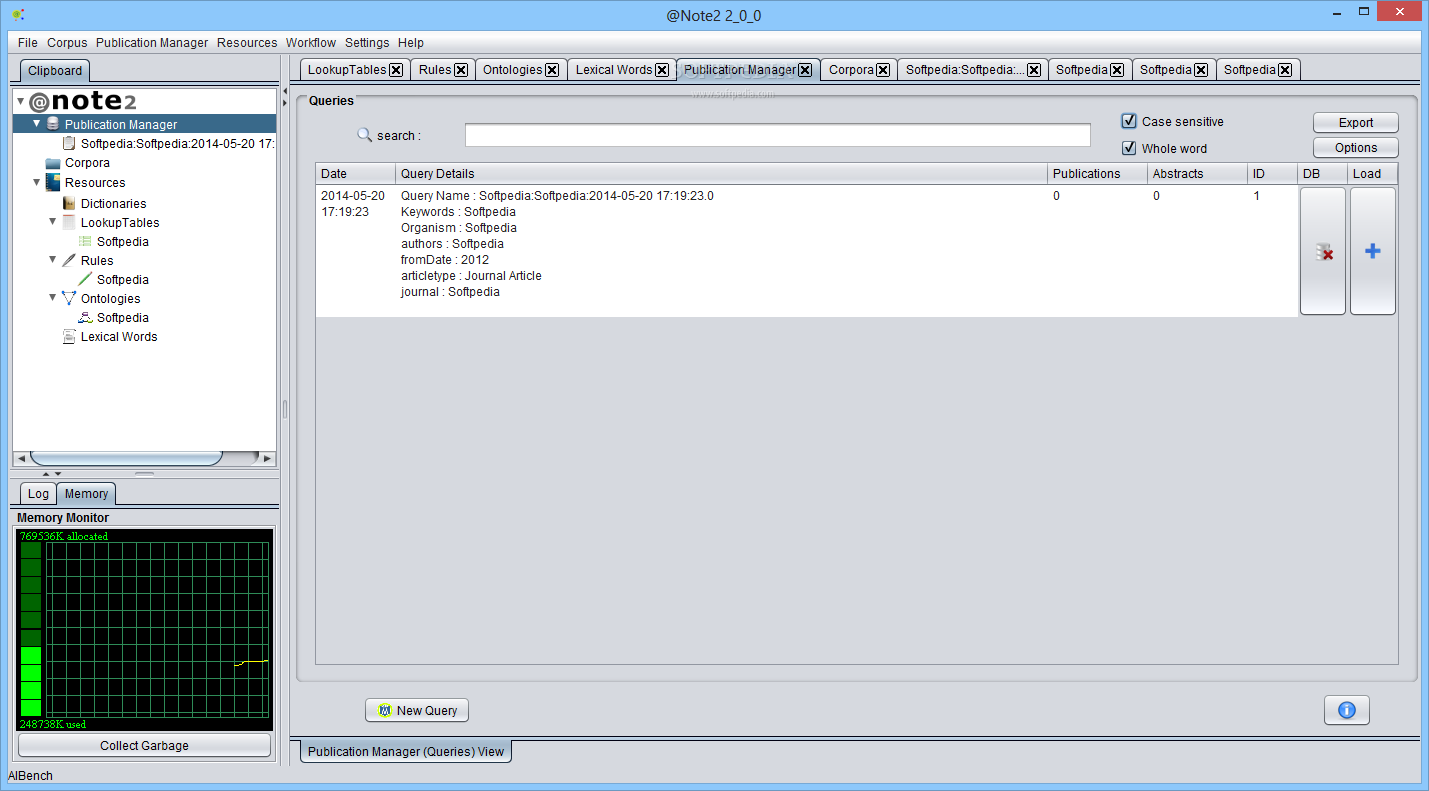The width and height of the screenshot is (1429, 791).
Task: Collapse the Rules tree node
Action: pyautogui.click(x=53, y=260)
